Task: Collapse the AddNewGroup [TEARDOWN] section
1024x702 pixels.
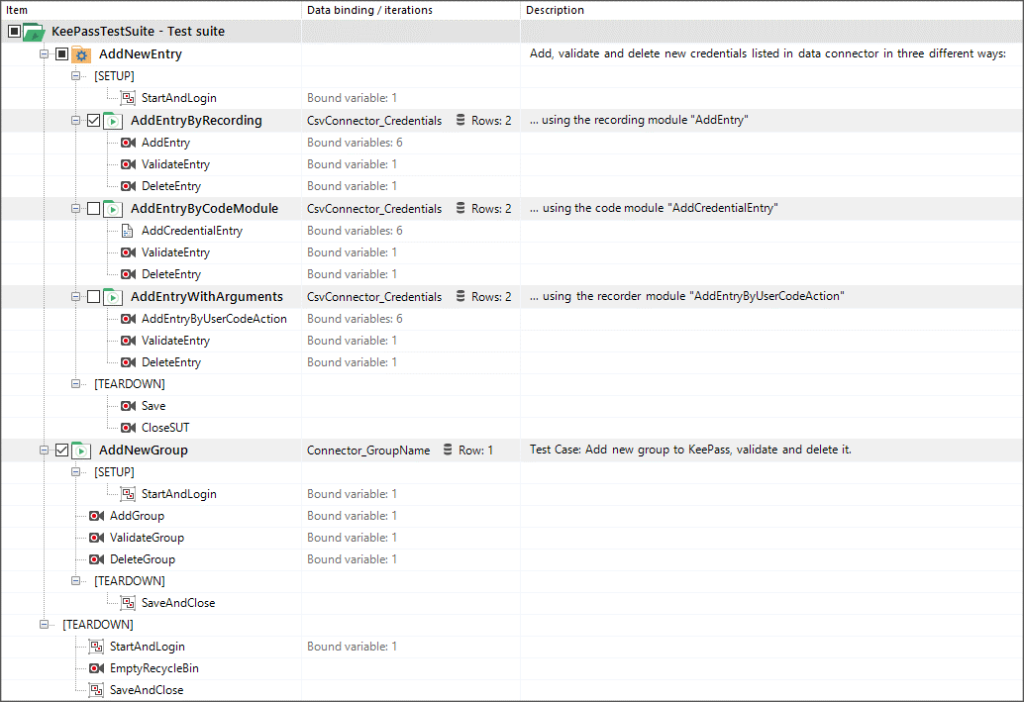Action: (x=76, y=581)
